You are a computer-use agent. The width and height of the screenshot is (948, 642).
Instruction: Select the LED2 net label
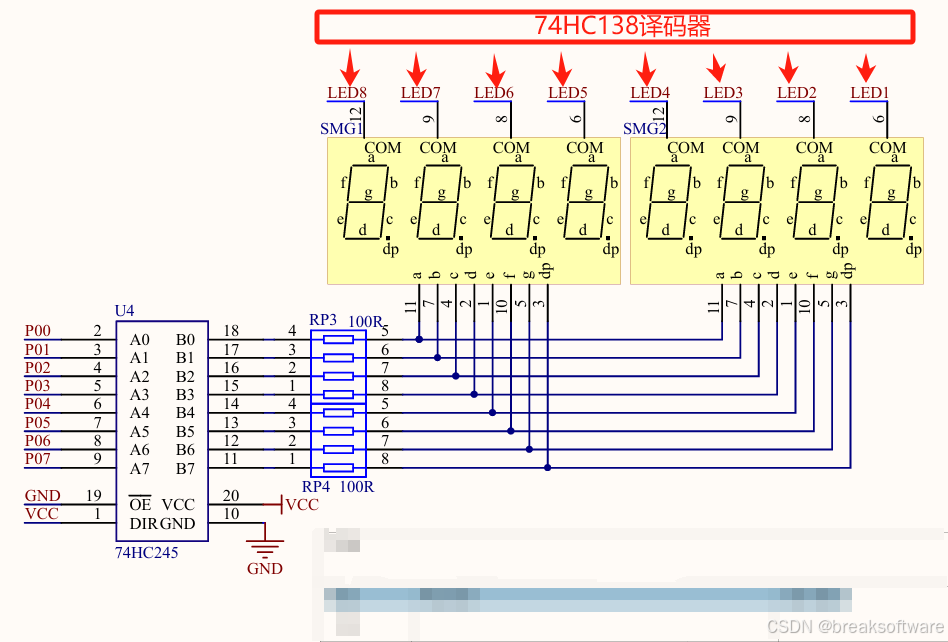pos(796,92)
